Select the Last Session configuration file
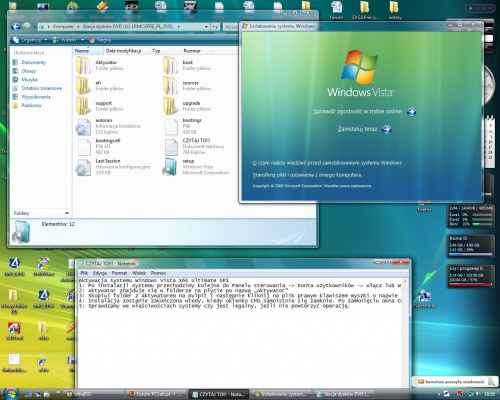500x400 pixels. tap(113, 167)
